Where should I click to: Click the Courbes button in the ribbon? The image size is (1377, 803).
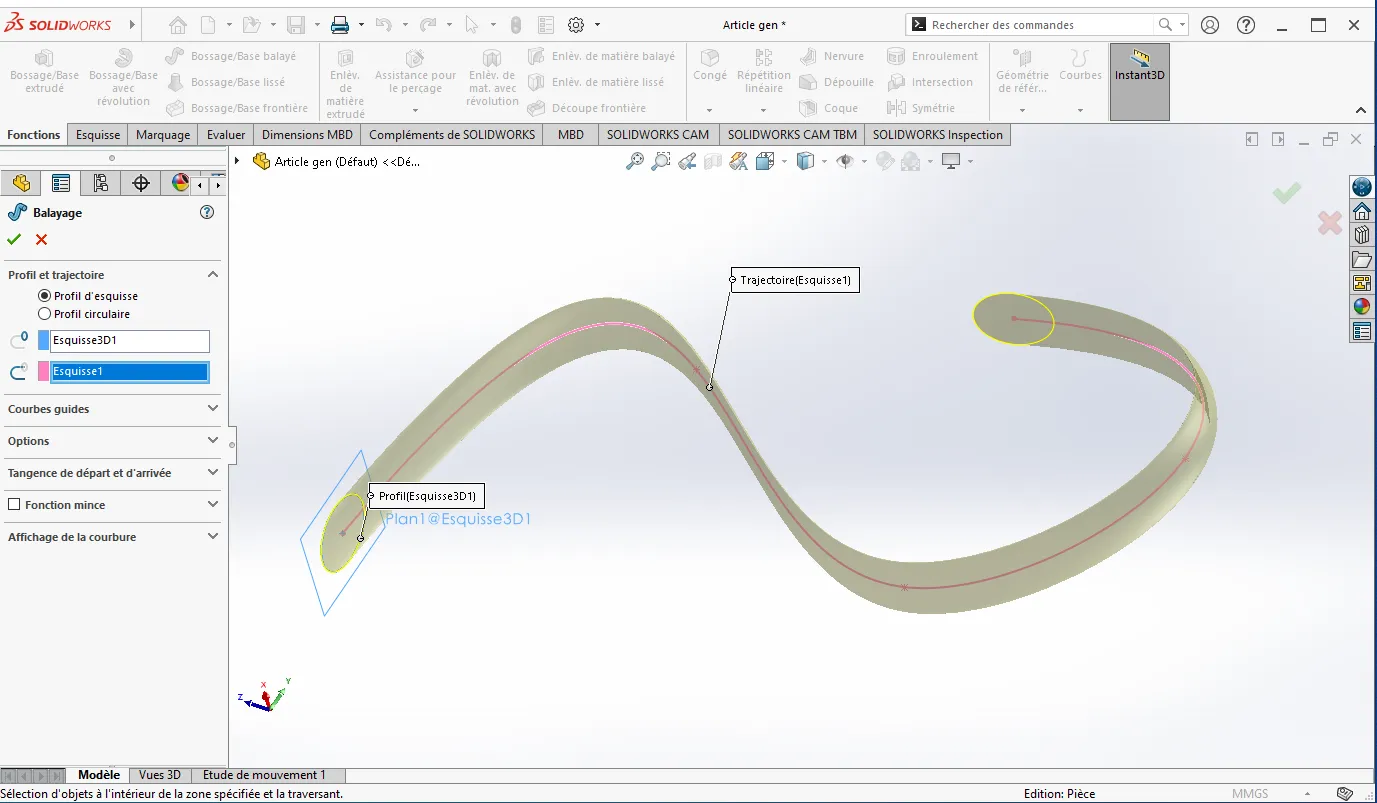[x=1080, y=67]
